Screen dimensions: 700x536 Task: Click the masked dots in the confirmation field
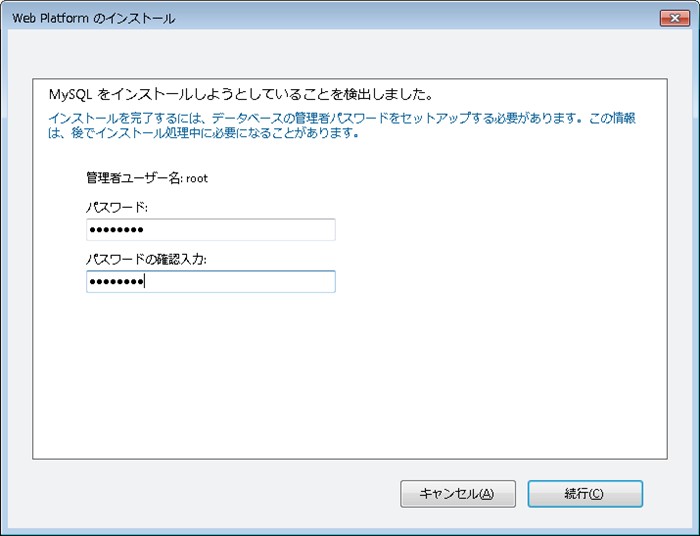(x=116, y=283)
